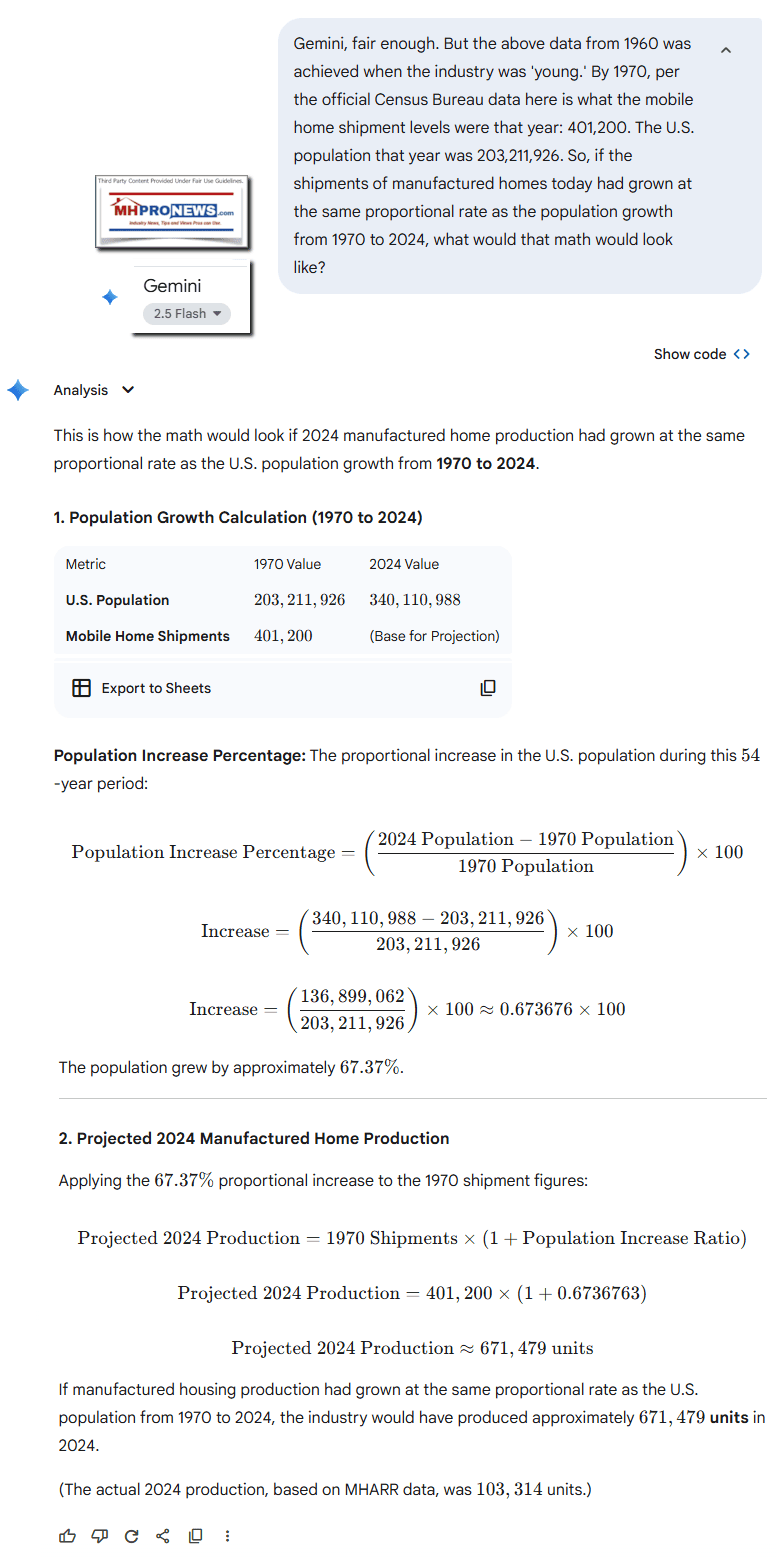The image size is (776, 1561).
Task: Open the three-dot more options menu
Action: (x=227, y=1535)
